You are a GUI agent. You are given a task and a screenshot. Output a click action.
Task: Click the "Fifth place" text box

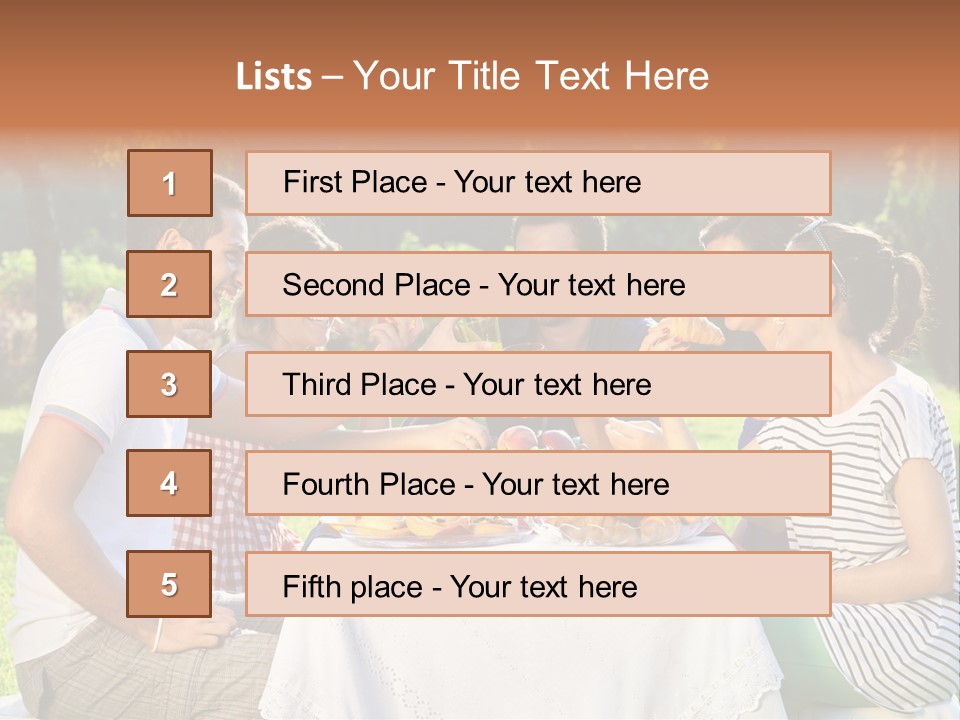[538, 584]
